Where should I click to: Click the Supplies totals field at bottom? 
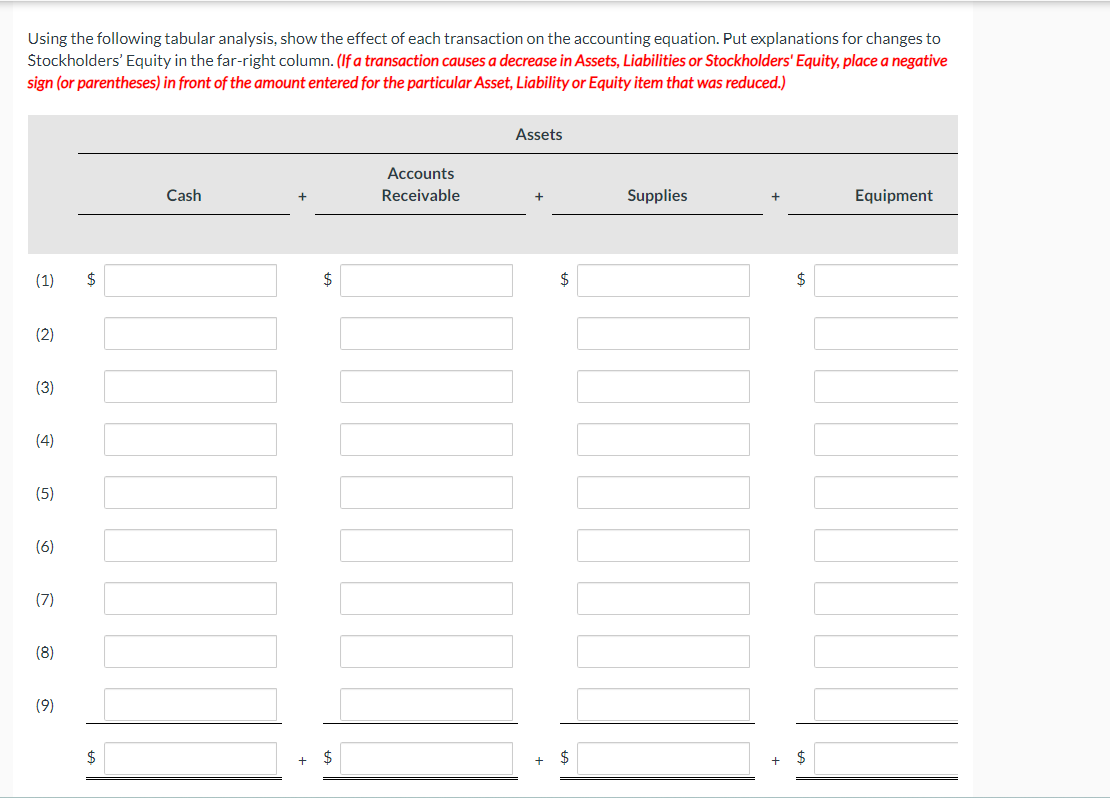pos(663,758)
